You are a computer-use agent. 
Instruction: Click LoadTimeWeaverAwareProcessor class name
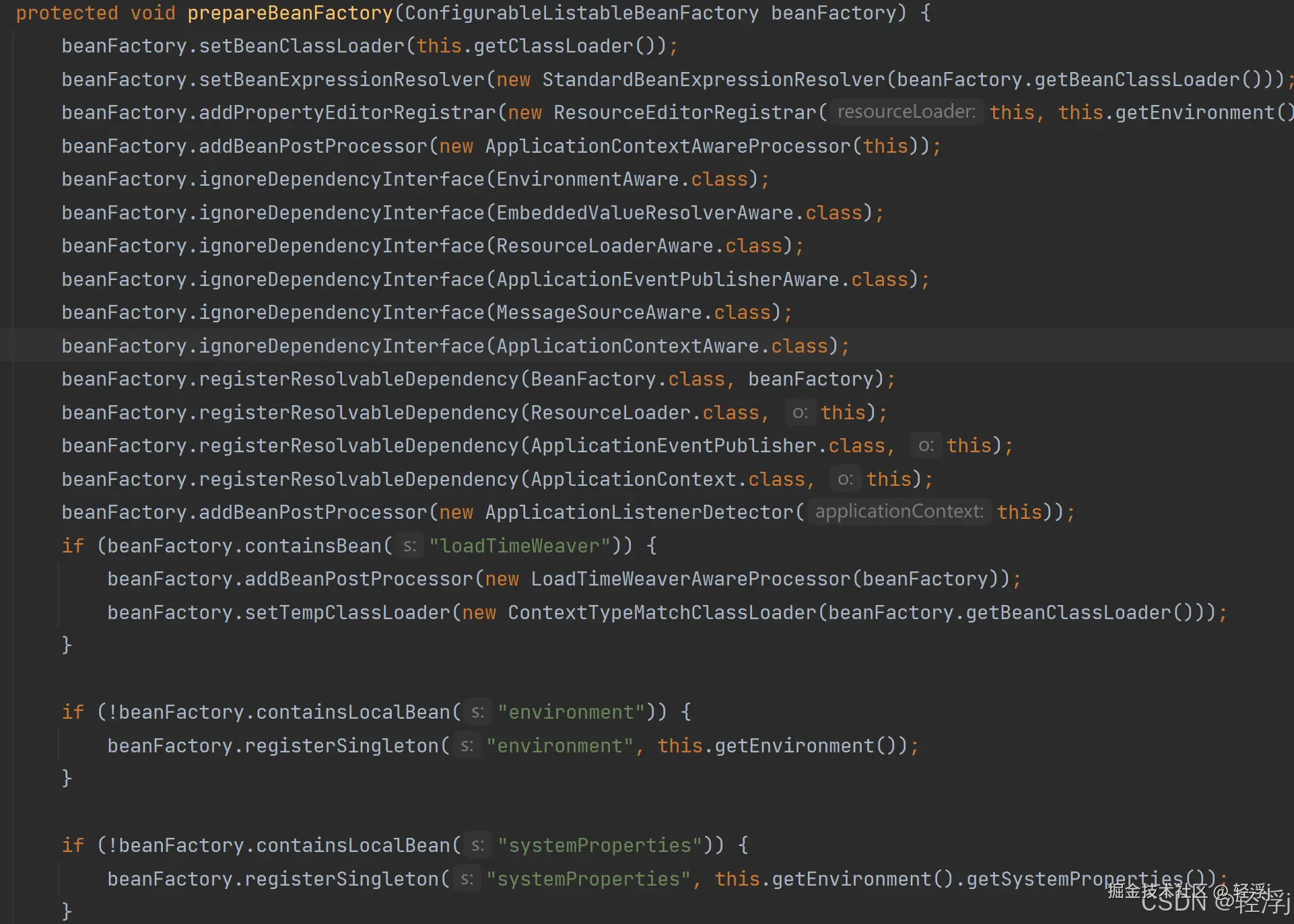point(690,579)
